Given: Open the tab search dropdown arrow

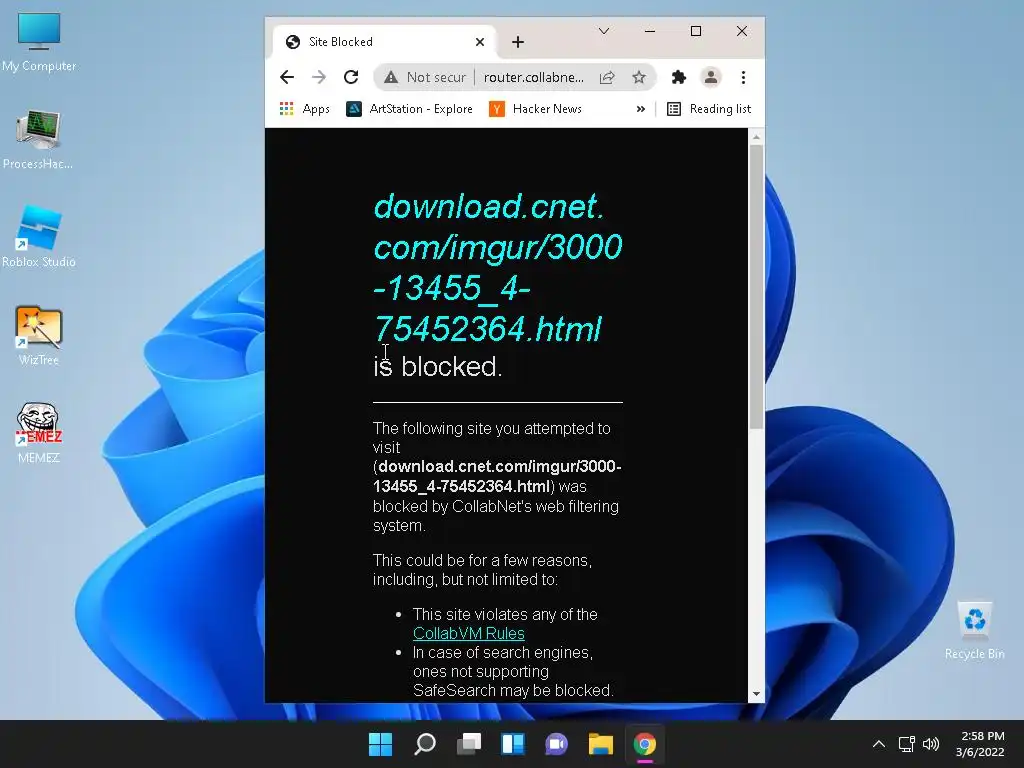Looking at the screenshot, I should click(x=604, y=31).
